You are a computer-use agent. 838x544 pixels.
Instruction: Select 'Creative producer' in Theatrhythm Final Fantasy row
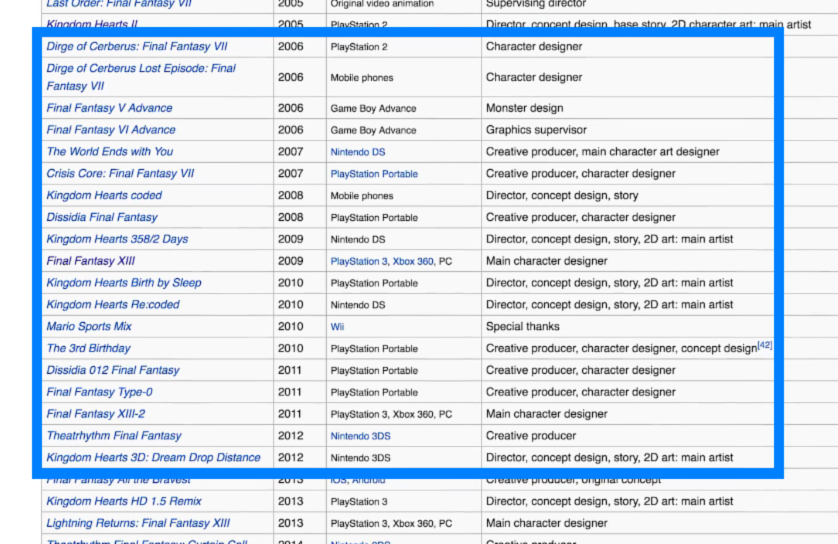(531, 436)
